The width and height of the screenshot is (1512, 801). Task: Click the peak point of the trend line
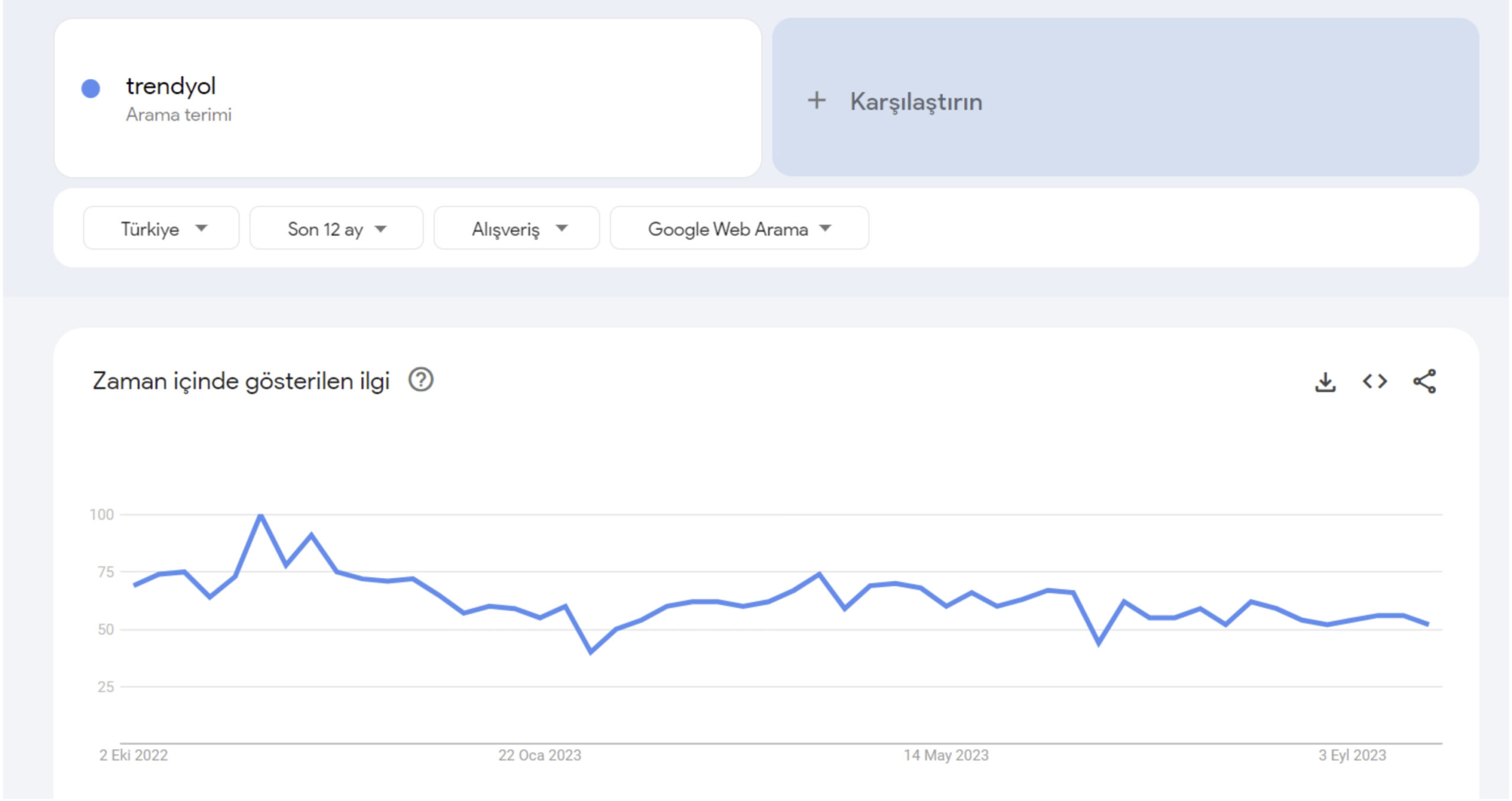261,516
